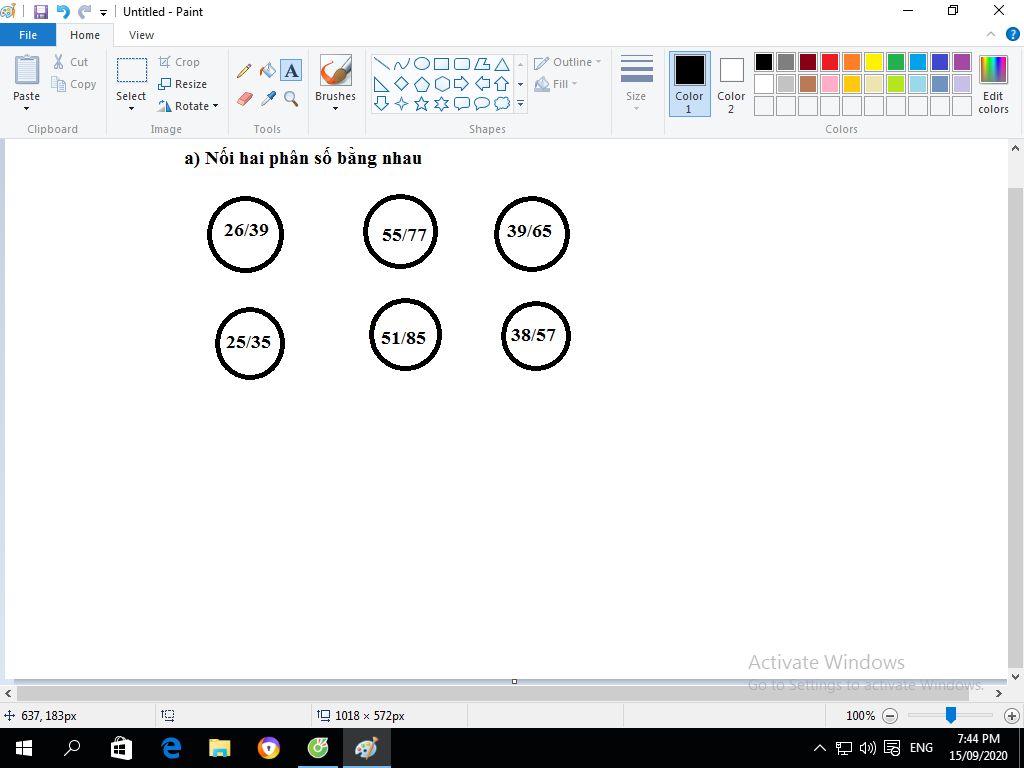
Task: Choose the Five-point star shape
Action: [422, 104]
